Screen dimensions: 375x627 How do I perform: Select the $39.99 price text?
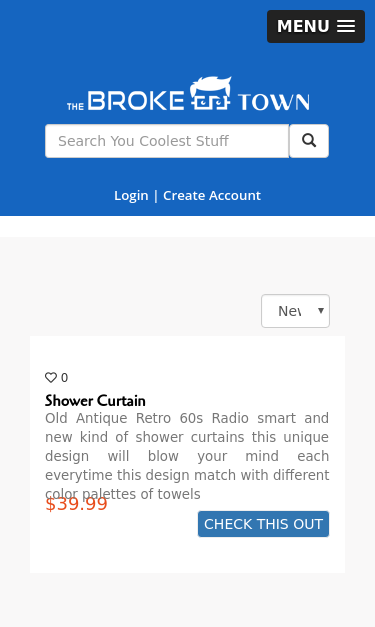pos(76,504)
